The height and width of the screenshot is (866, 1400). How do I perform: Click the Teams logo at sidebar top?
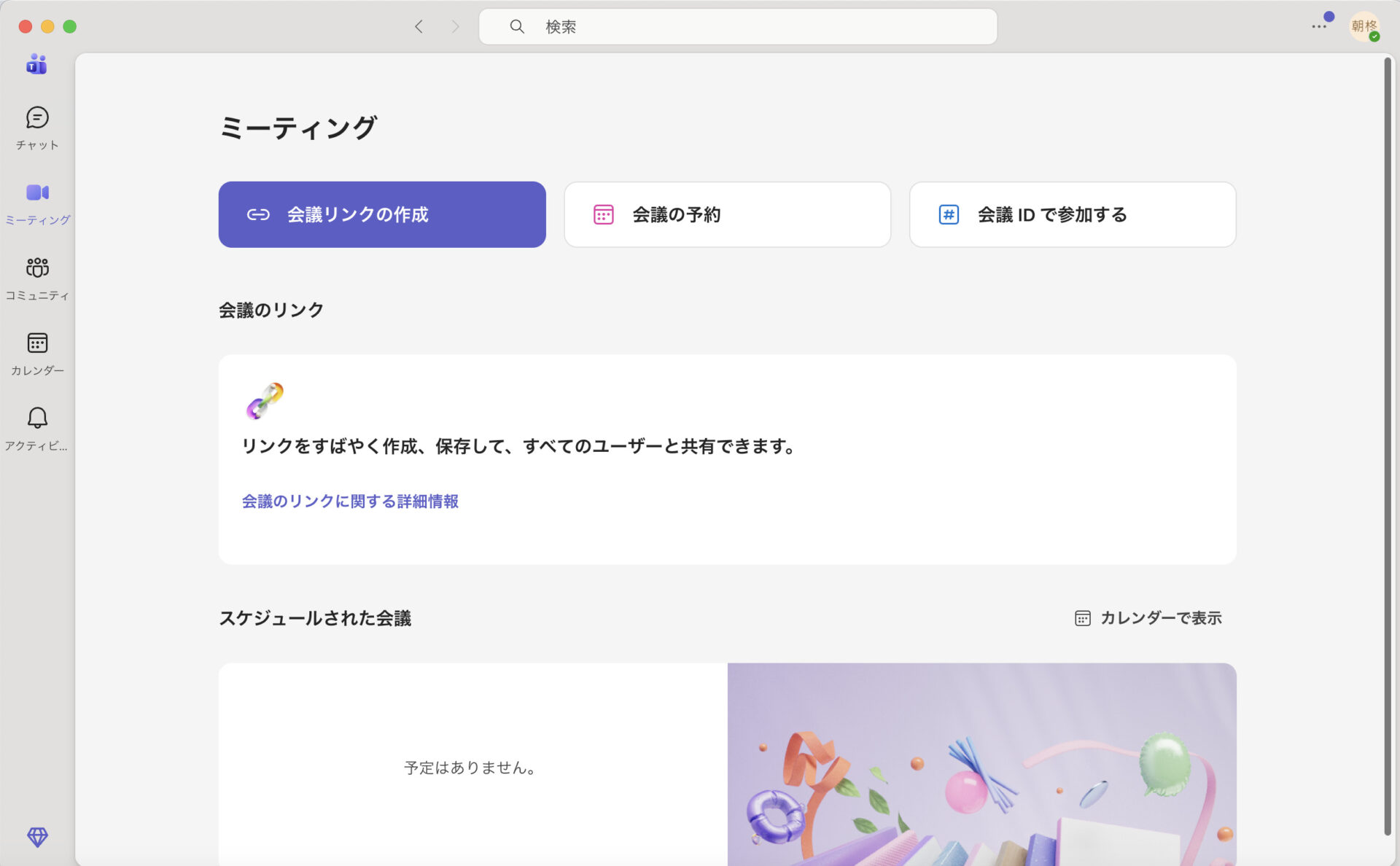pos(36,64)
